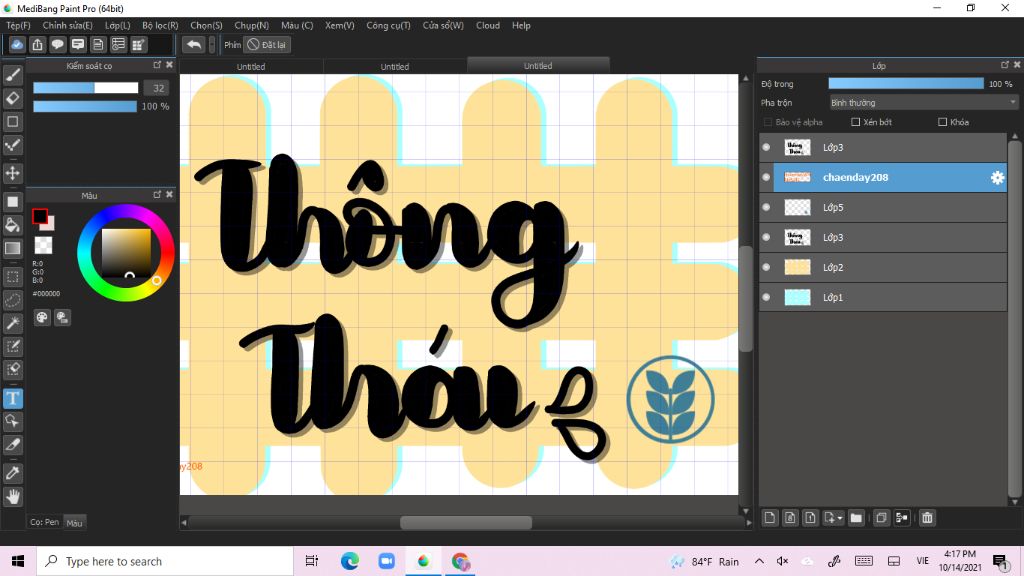1024x576 pixels.
Task: Select the Move tool
Action: point(12,173)
